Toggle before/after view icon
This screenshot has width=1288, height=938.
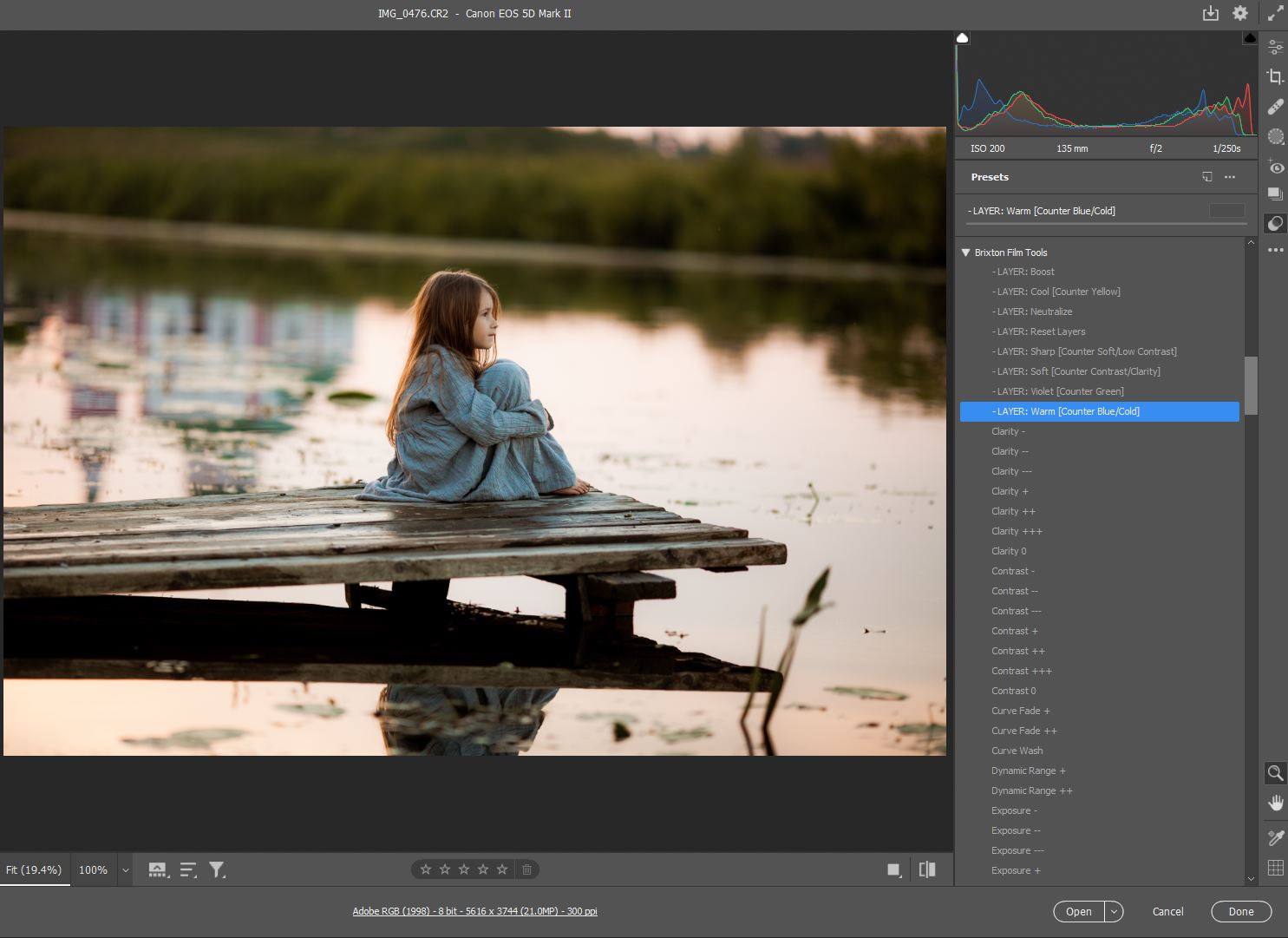927,869
